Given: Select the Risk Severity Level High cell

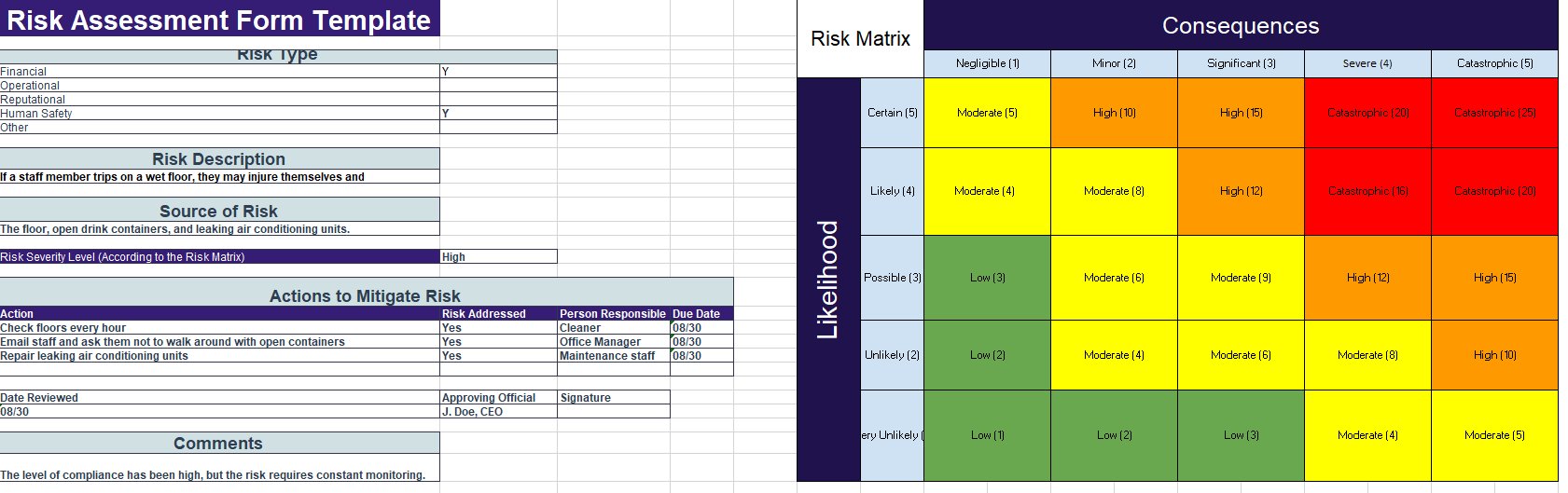Looking at the screenshot, I should (497, 256).
